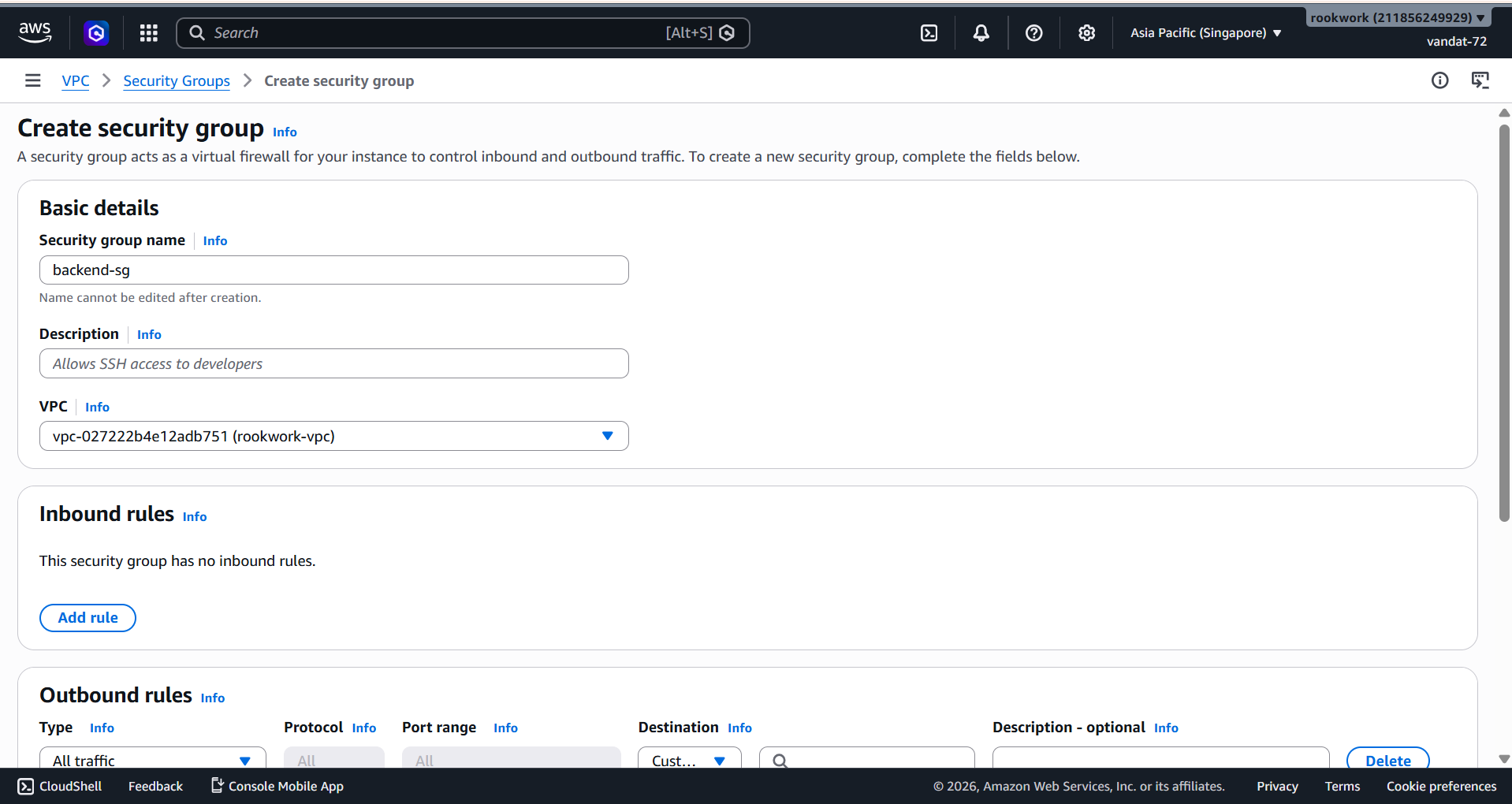Viewport: 1512px width, 804px height.
Task: Click the destination search magnifier icon
Action: [x=780, y=761]
